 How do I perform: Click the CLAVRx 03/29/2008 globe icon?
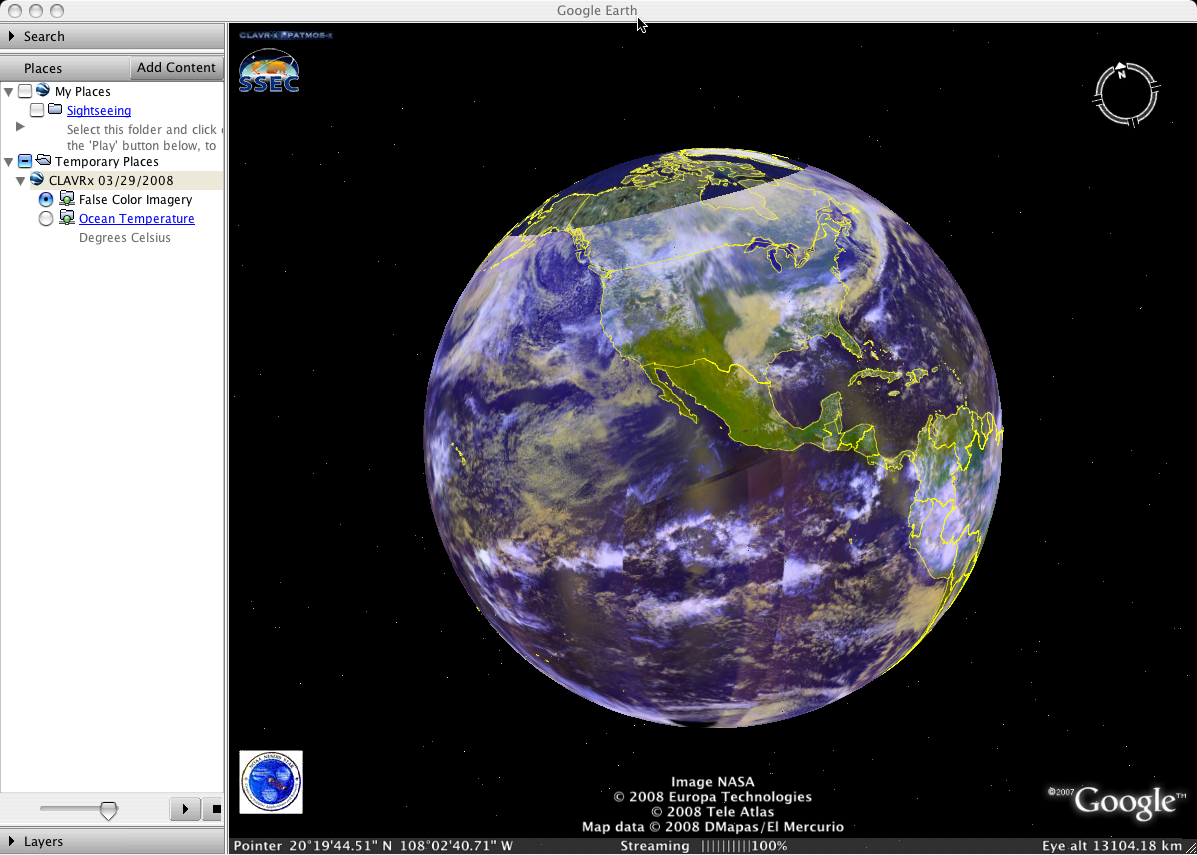[x=37, y=180]
